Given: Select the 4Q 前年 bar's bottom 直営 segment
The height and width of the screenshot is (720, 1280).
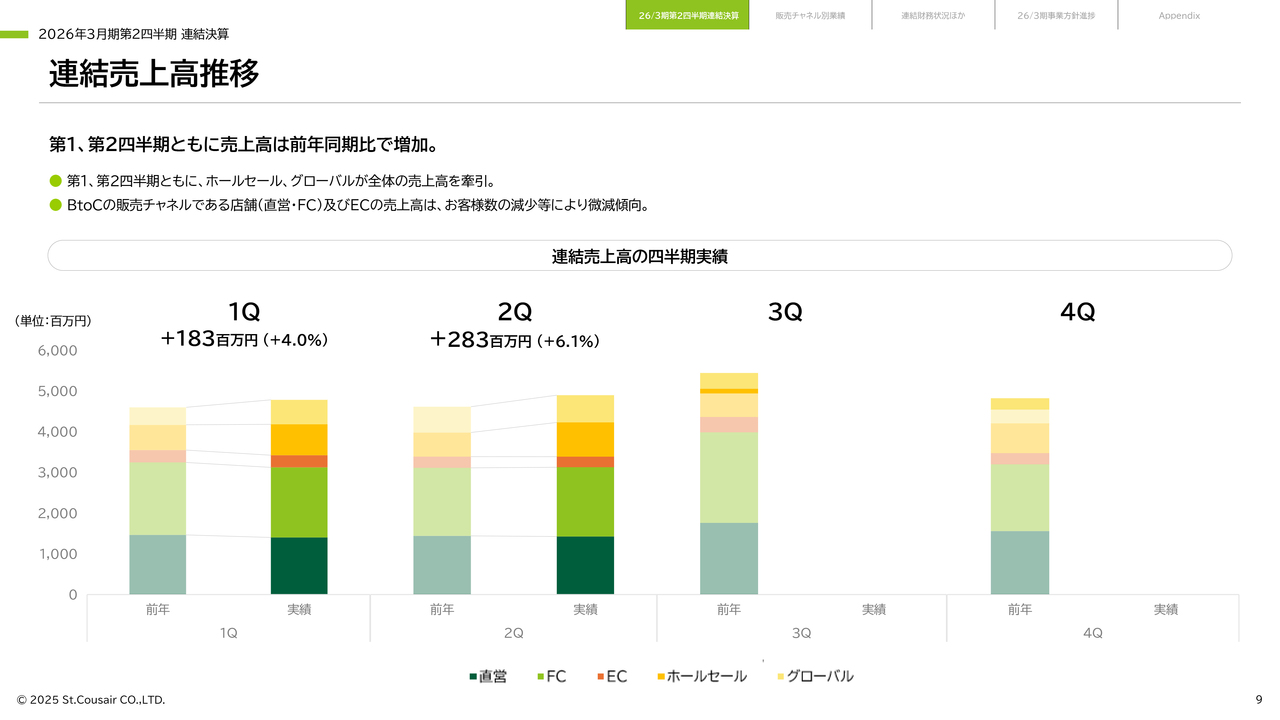Looking at the screenshot, I should pos(1020,562).
